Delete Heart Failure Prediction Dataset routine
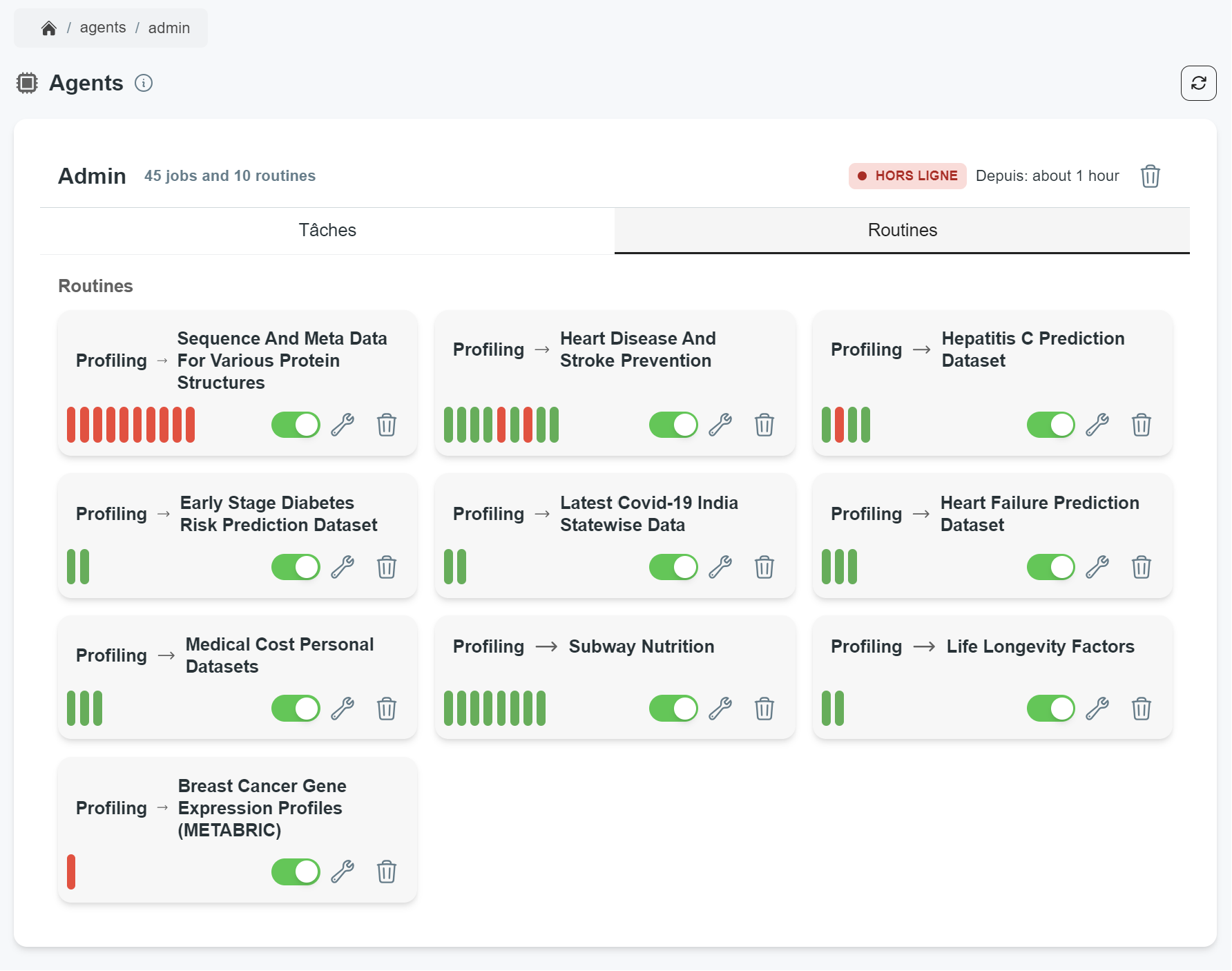Screen dimensions: 1232x971 coord(1142,567)
